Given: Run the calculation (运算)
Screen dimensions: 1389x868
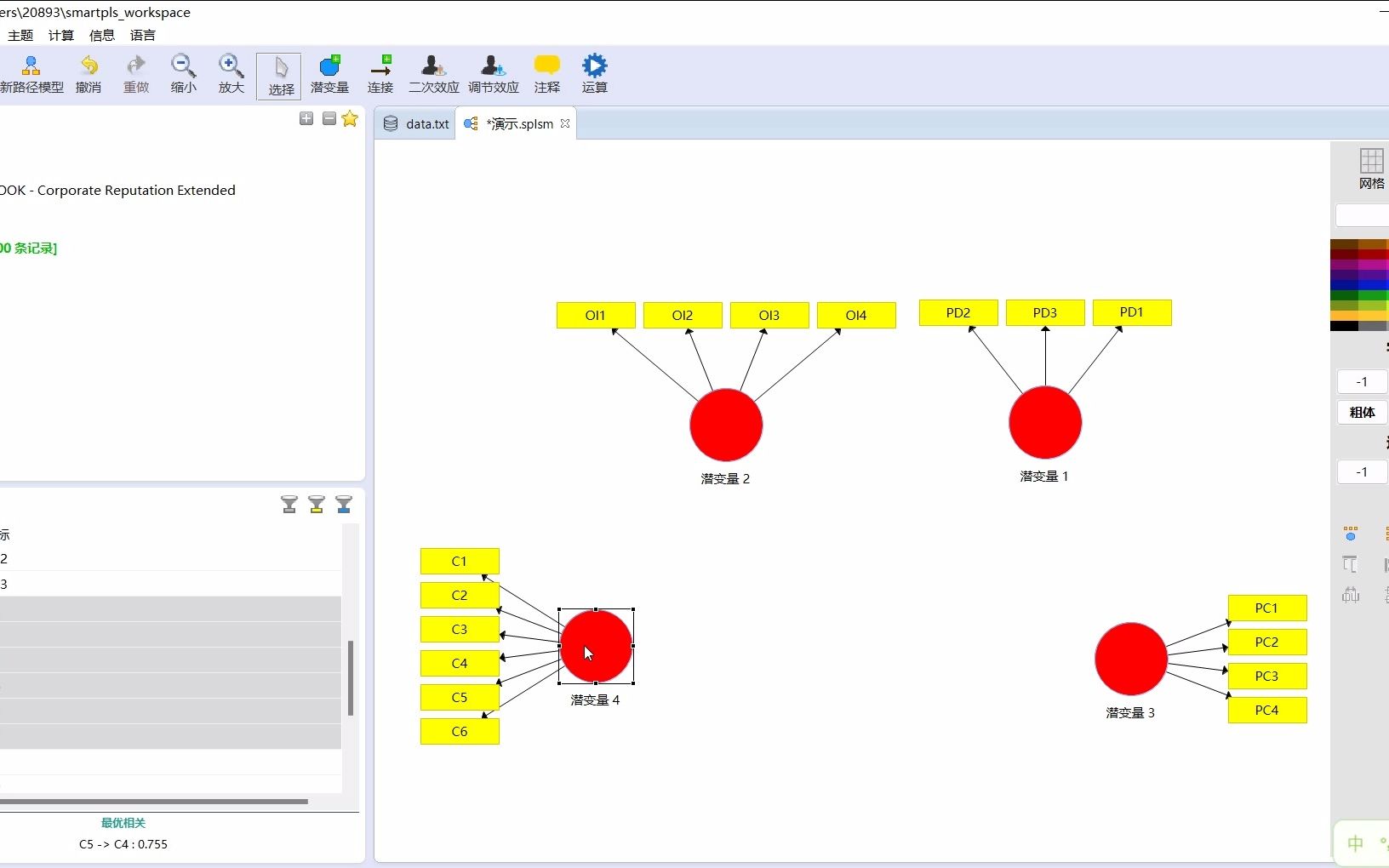Looking at the screenshot, I should (595, 75).
